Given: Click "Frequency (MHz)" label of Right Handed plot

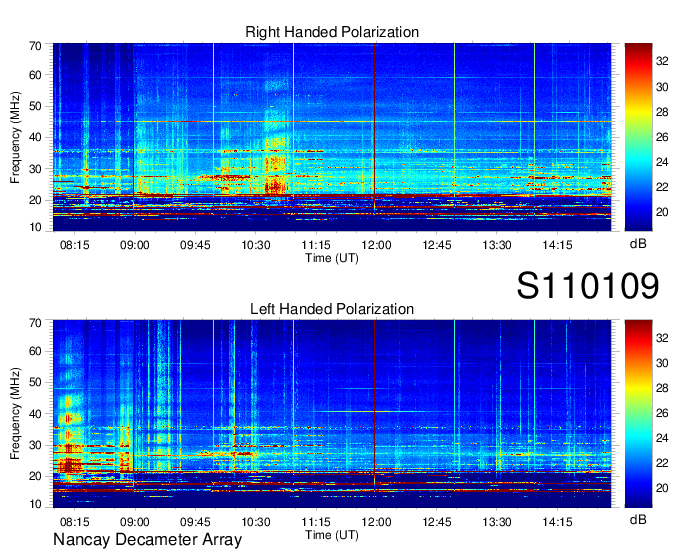Looking at the screenshot, I should (15, 137).
